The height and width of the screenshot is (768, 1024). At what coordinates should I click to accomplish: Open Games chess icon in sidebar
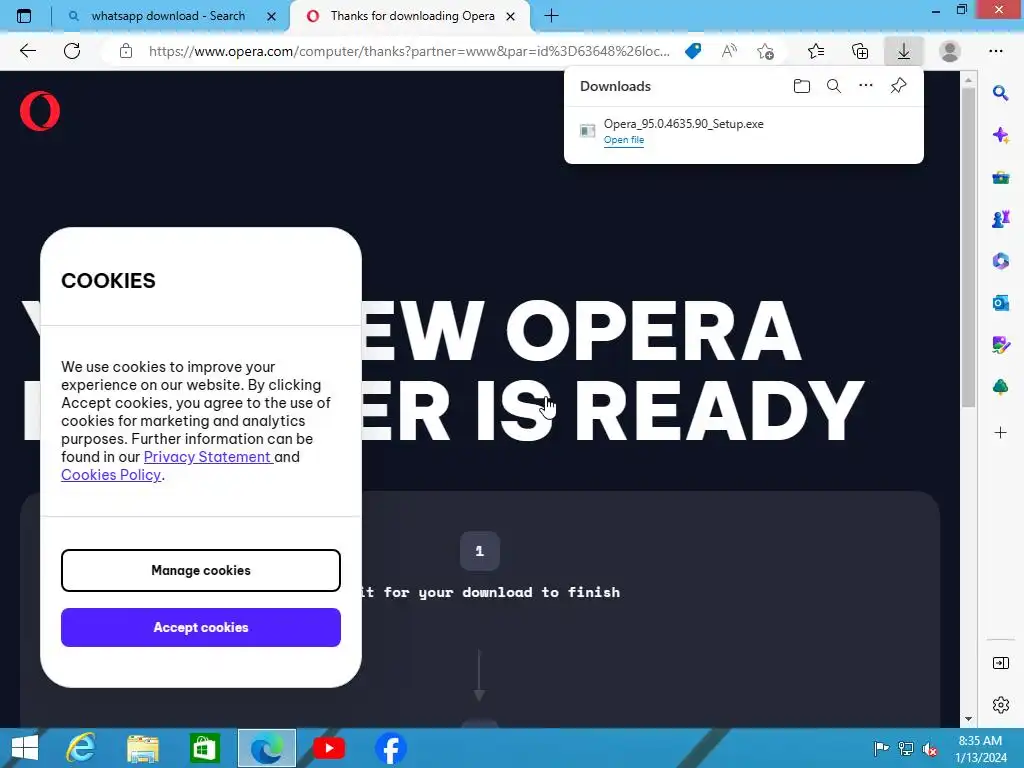point(1000,219)
